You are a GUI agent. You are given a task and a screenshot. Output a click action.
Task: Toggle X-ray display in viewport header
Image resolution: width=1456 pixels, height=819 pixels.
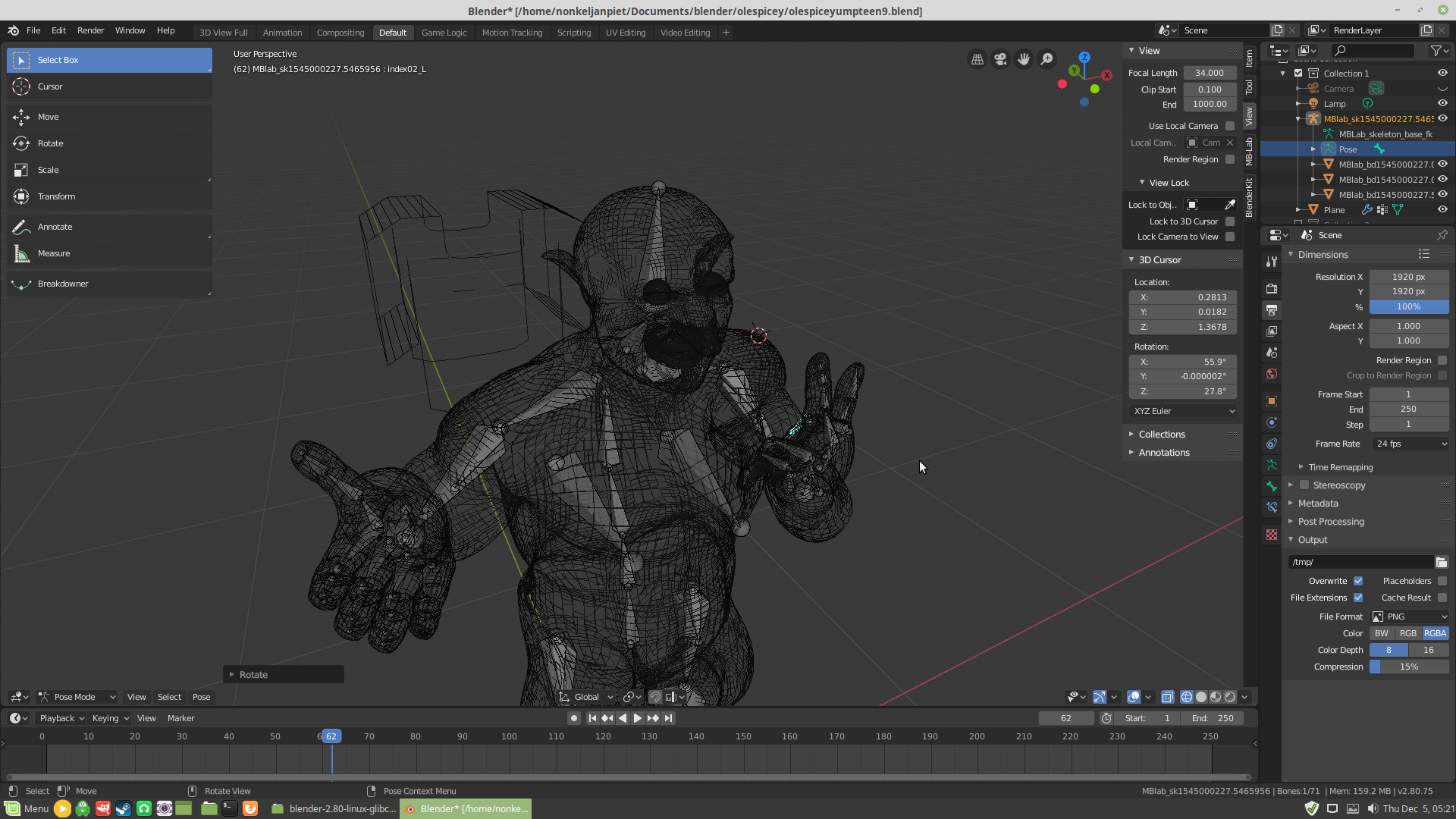click(1168, 697)
